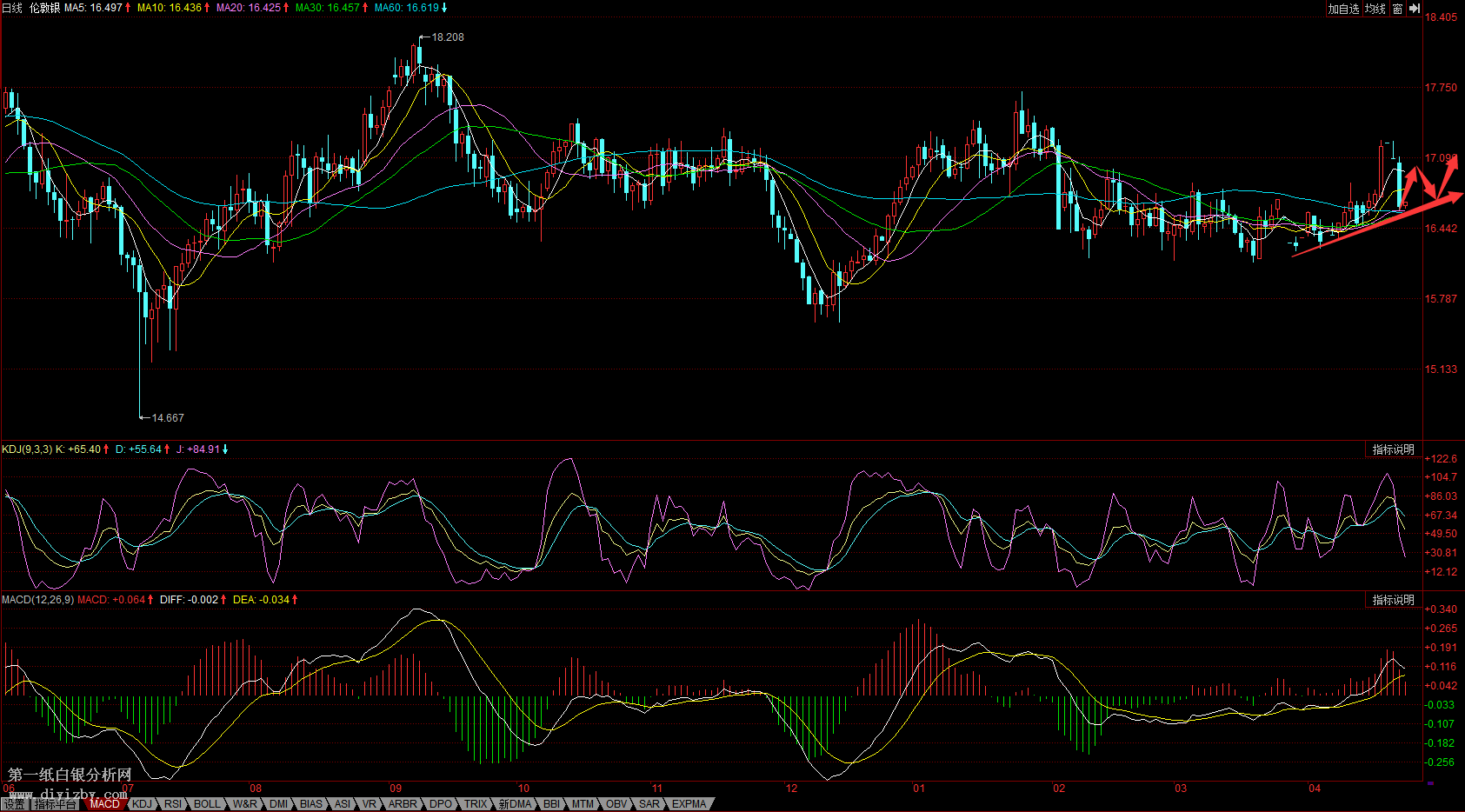This screenshot has height=812, width=1465.
Task: Open KDJ 指标说明 indicator description
Action: pyautogui.click(x=1393, y=449)
